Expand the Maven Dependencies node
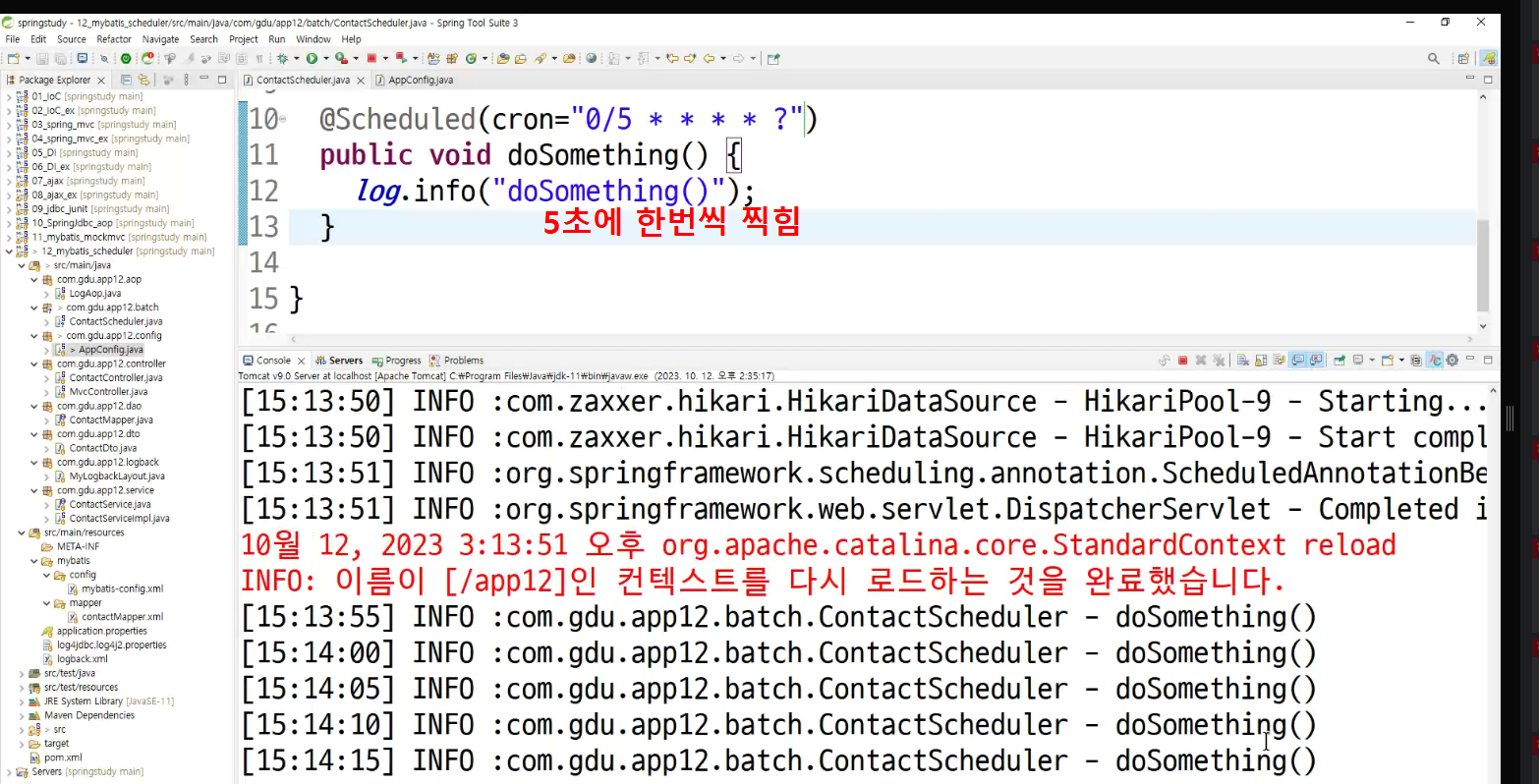Viewport: 1539px width, 784px height. point(22,715)
